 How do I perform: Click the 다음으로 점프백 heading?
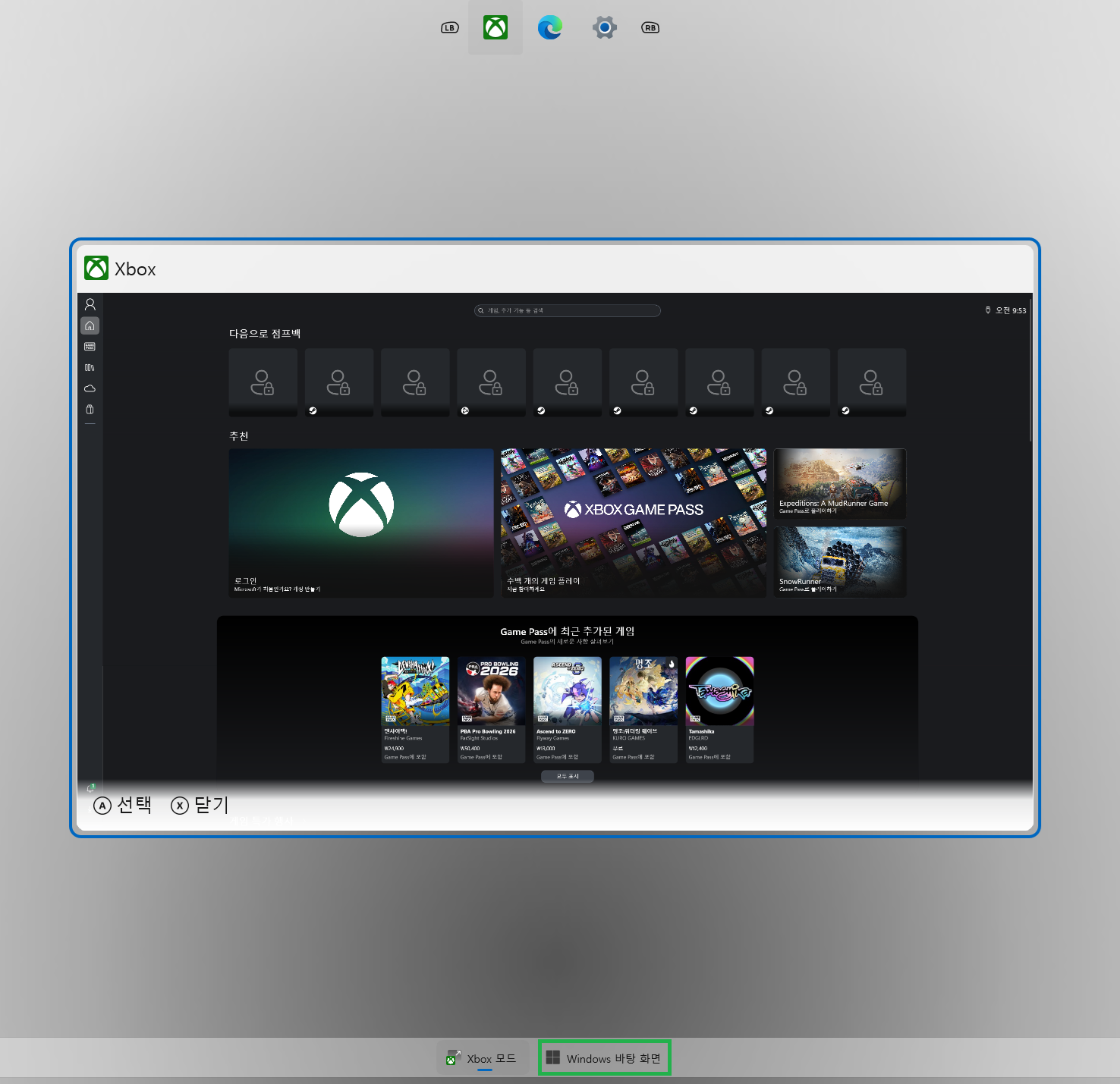coord(265,334)
